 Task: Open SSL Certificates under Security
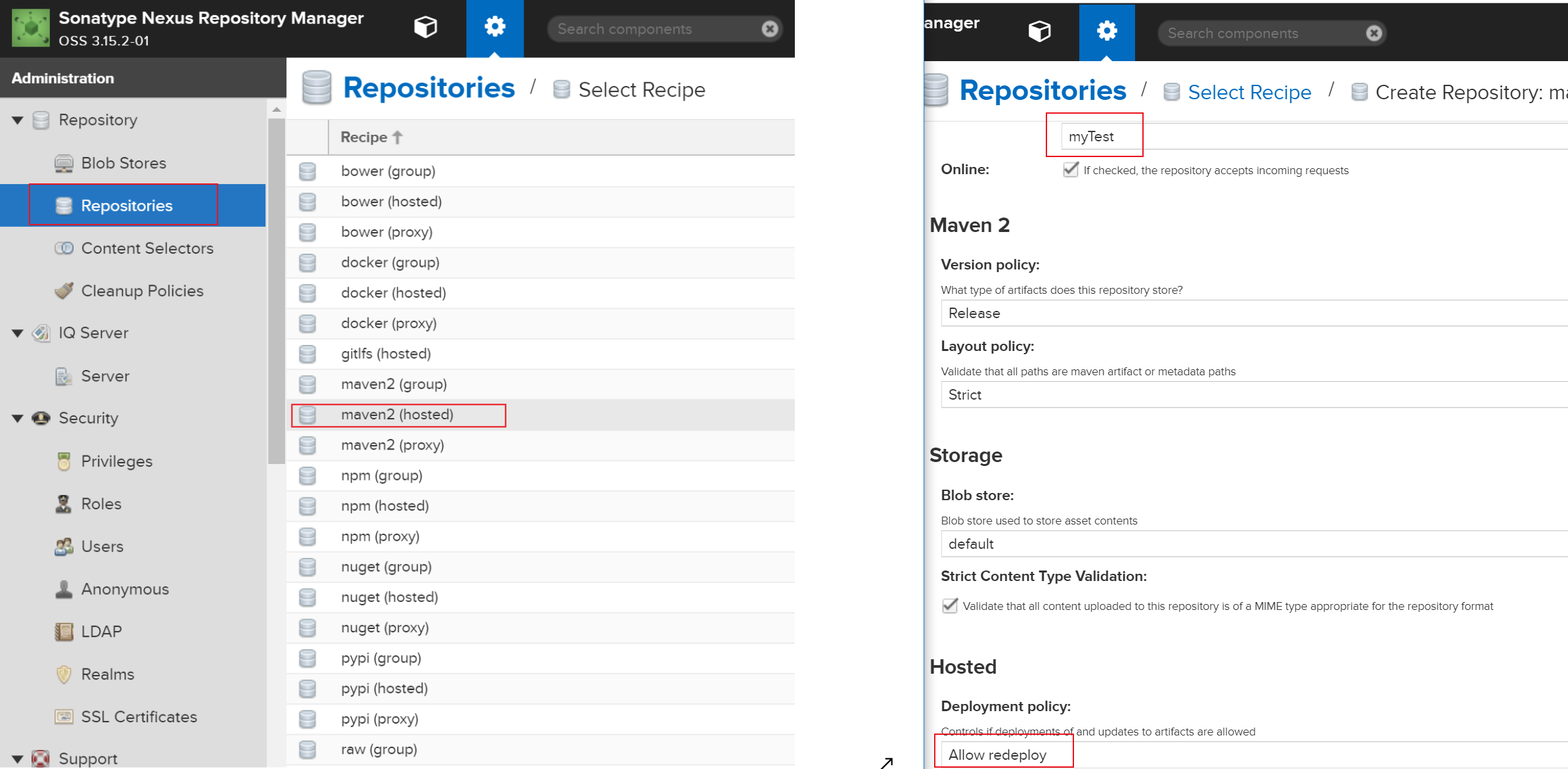[126, 717]
